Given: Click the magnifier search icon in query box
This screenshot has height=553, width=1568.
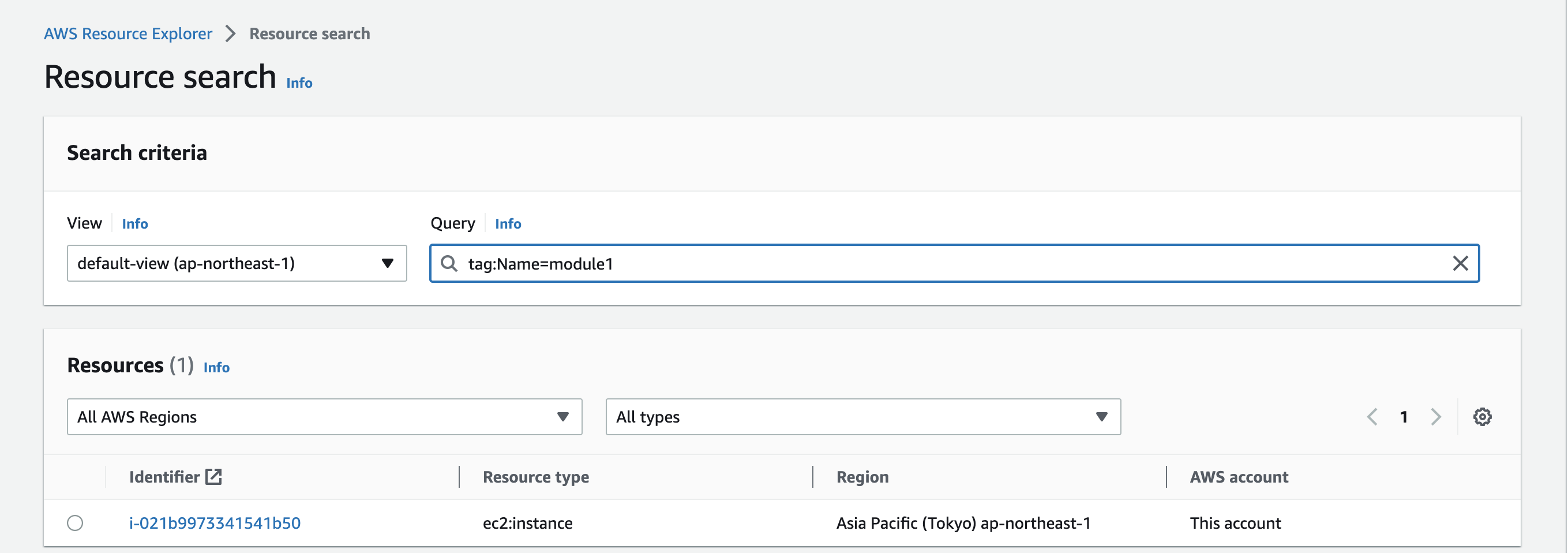Looking at the screenshot, I should click(x=449, y=263).
